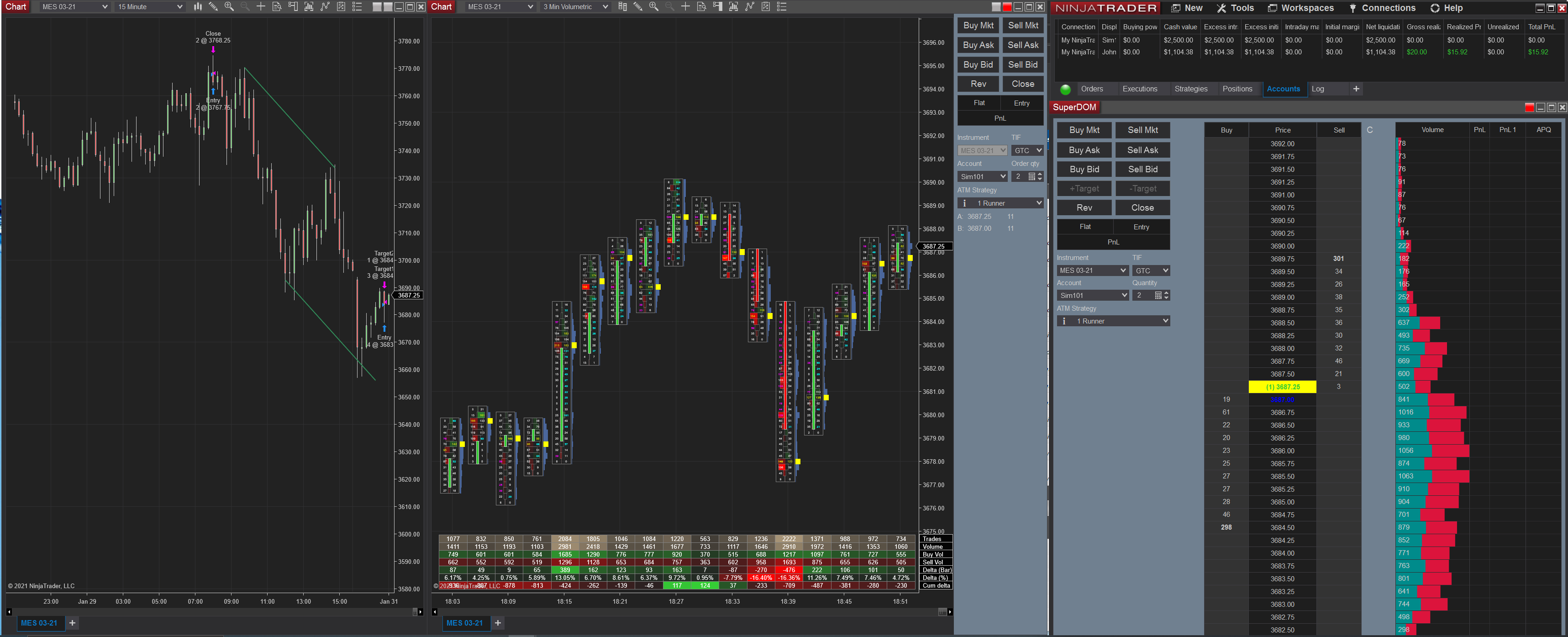1568x637 pixels.
Task: Toggle data box in the Volumetric chart
Action: [x=701, y=7]
